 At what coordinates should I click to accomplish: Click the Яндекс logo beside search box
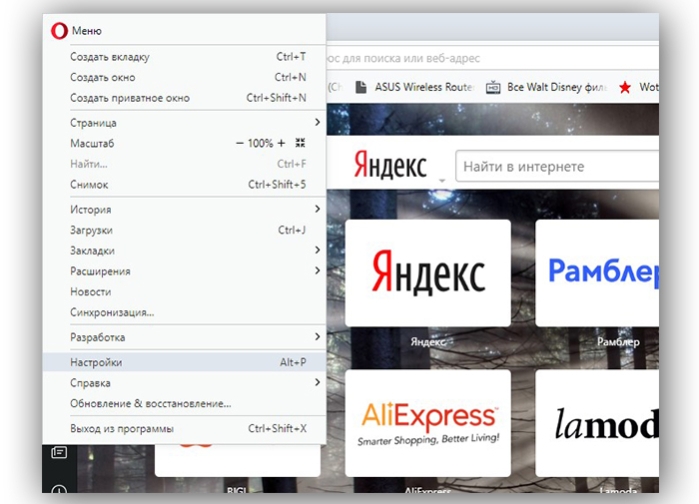(x=390, y=165)
